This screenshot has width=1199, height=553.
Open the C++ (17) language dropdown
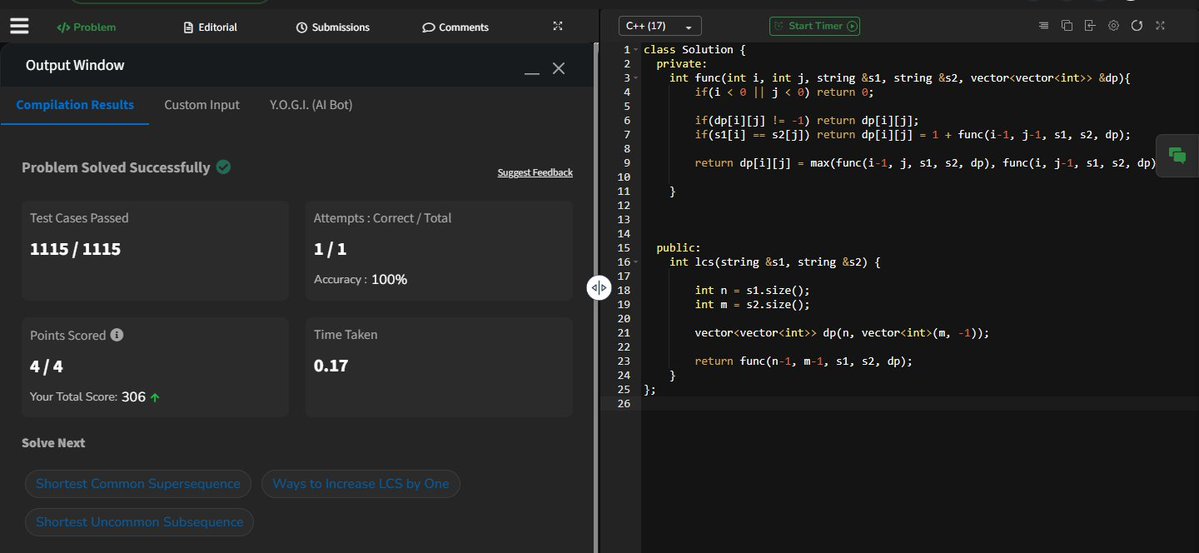(659, 26)
